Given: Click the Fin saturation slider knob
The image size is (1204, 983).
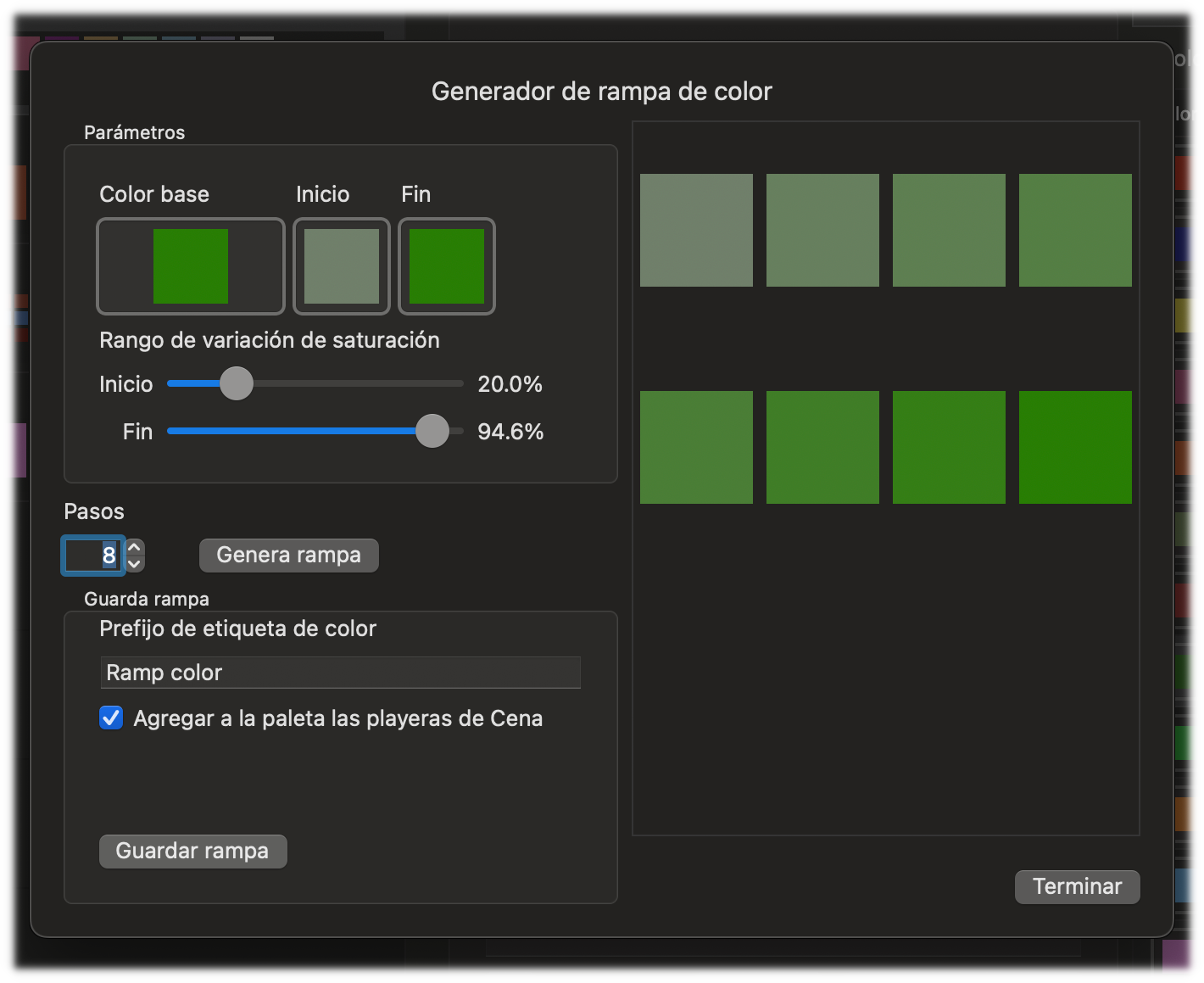Looking at the screenshot, I should [x=432, y=431].
